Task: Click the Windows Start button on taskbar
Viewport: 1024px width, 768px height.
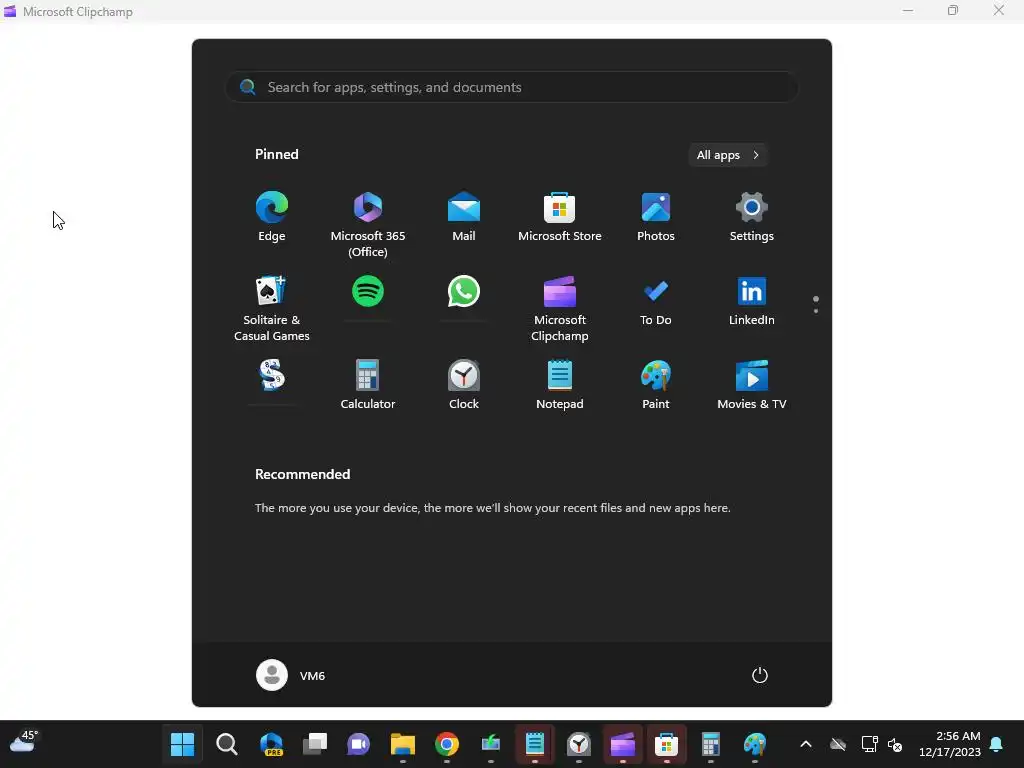Action: pyautogui.click(x=182, y=744)
